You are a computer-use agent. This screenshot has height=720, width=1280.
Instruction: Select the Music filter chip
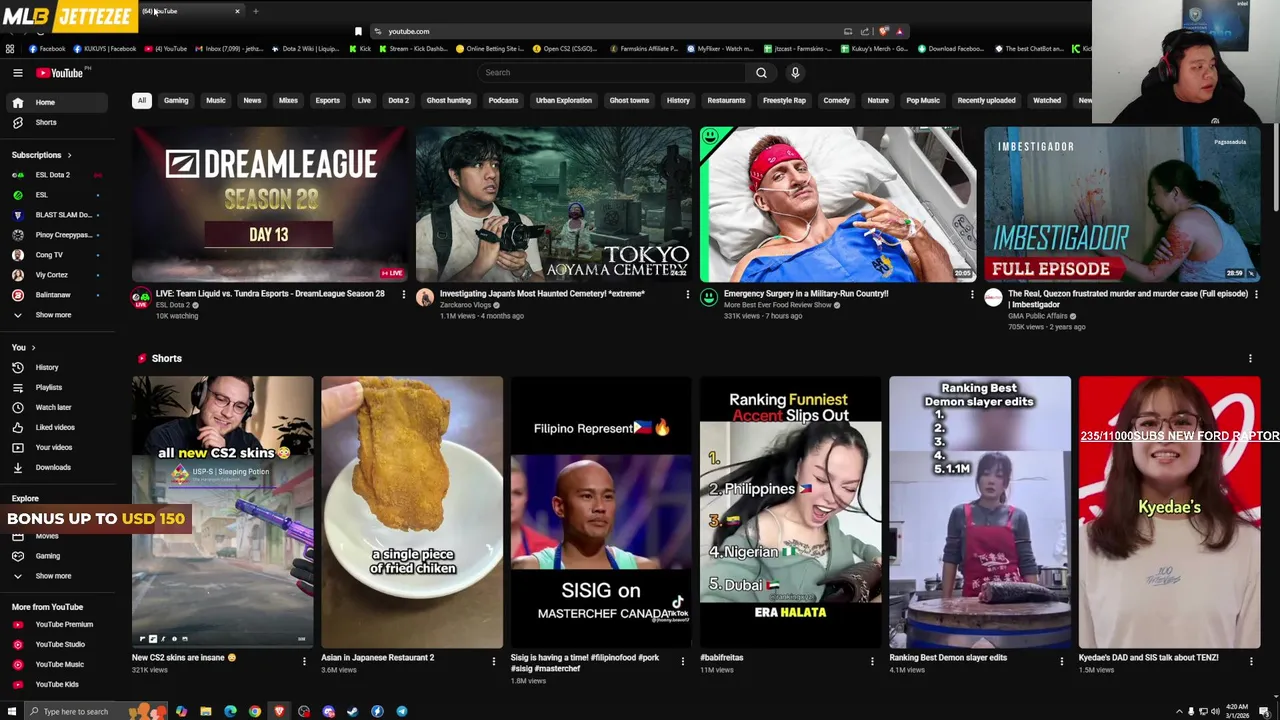pyautogui.click(x=216, y=100)
